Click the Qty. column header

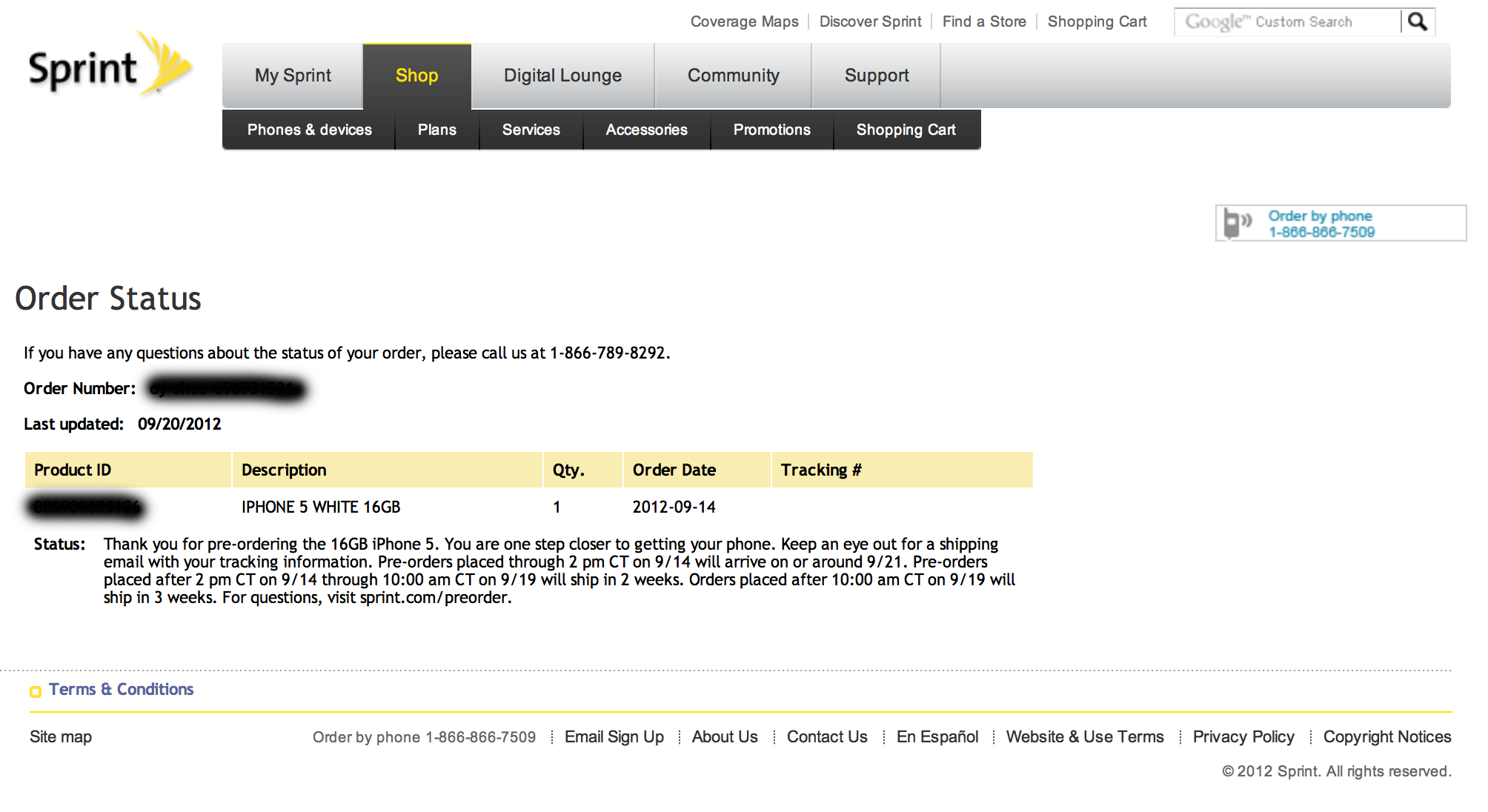[583, 470]
